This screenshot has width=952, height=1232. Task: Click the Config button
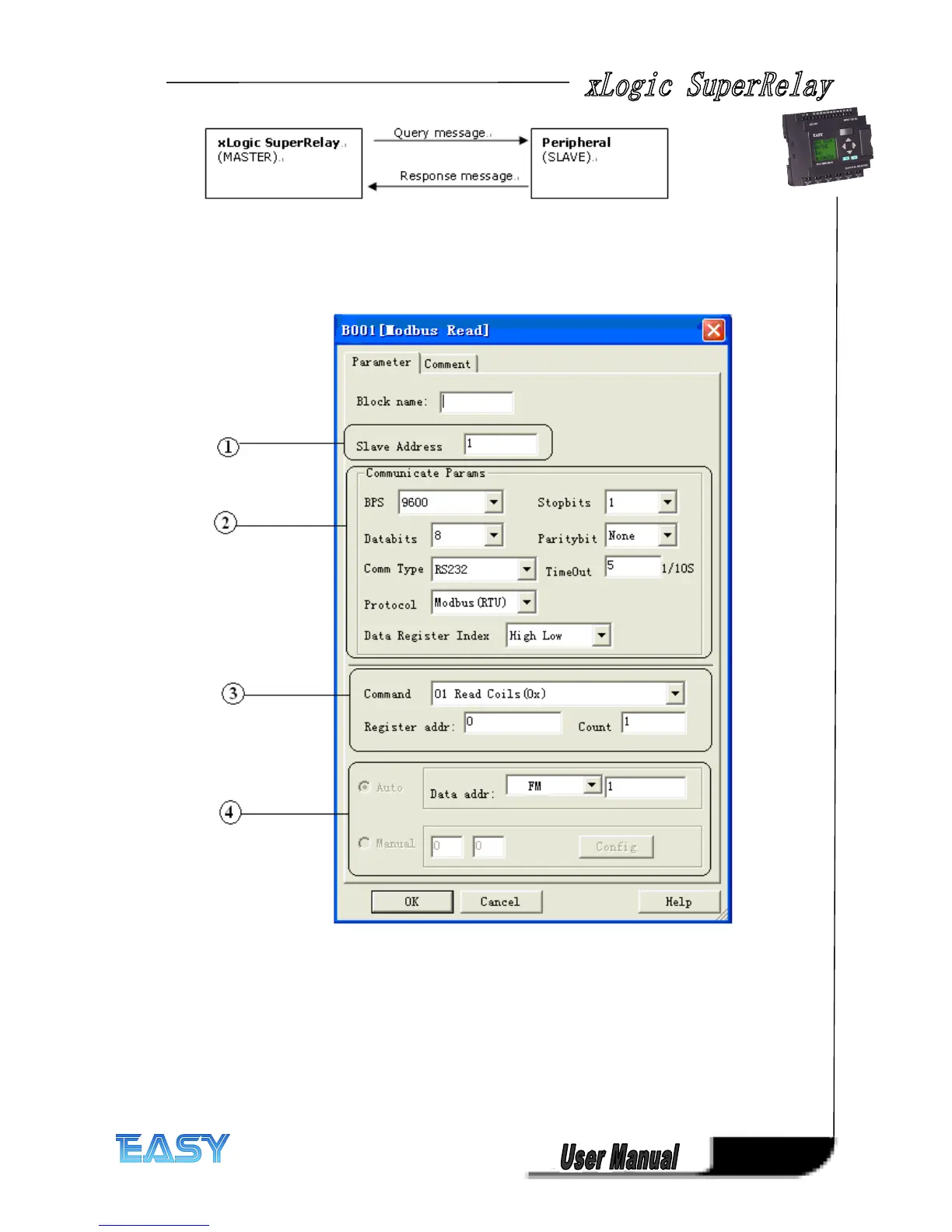coord(616,847)
